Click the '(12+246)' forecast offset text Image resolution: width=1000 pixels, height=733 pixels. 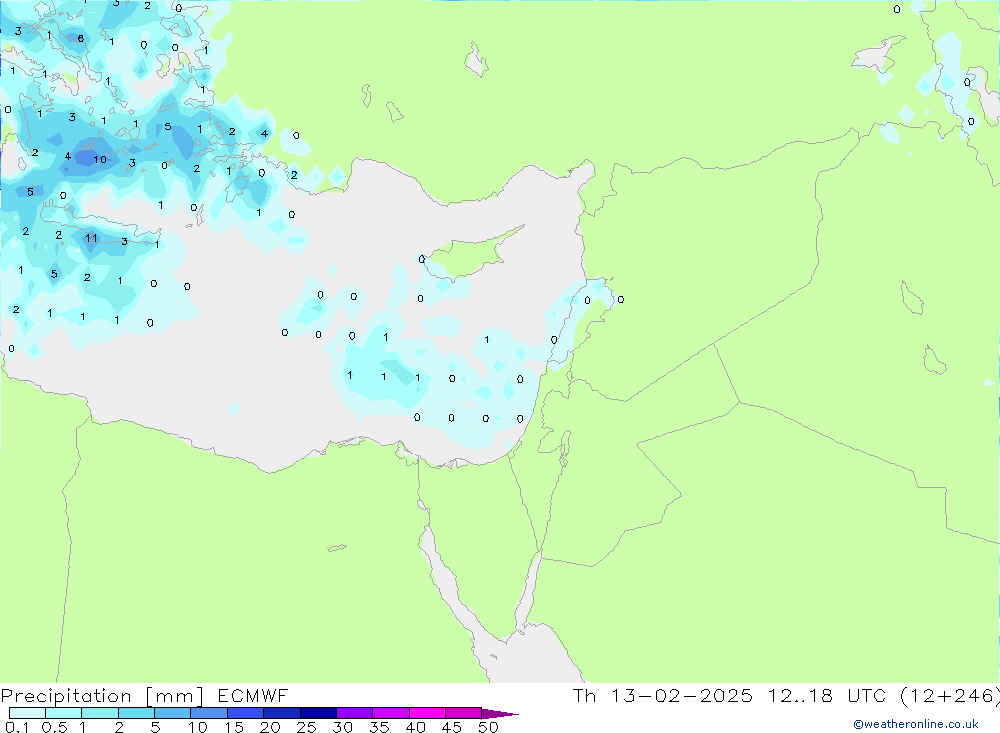click(950, 696)
